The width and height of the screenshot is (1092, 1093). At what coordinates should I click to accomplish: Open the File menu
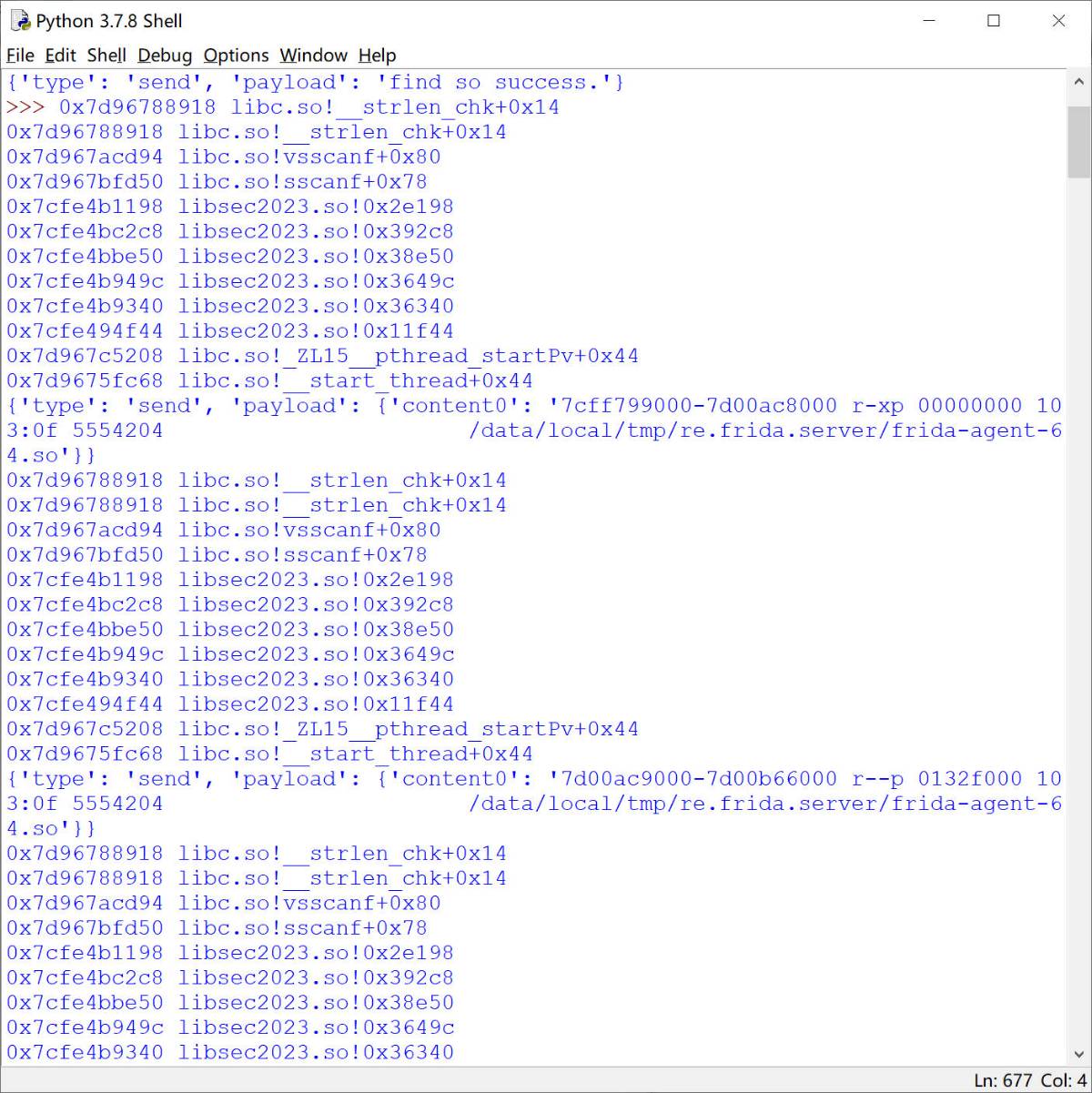[x=20, y=56]
